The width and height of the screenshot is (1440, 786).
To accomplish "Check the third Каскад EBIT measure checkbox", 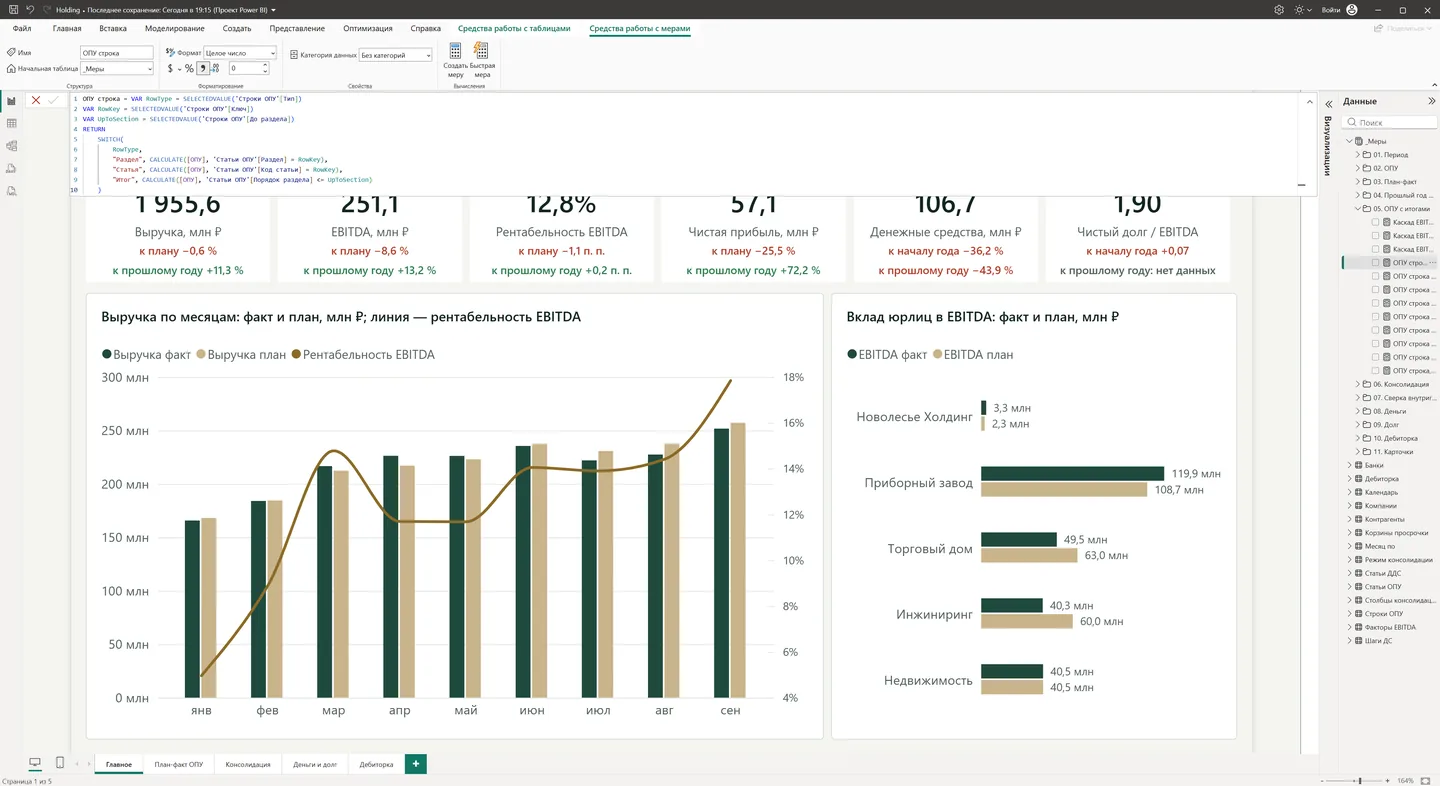I will tap(1376, 249).
